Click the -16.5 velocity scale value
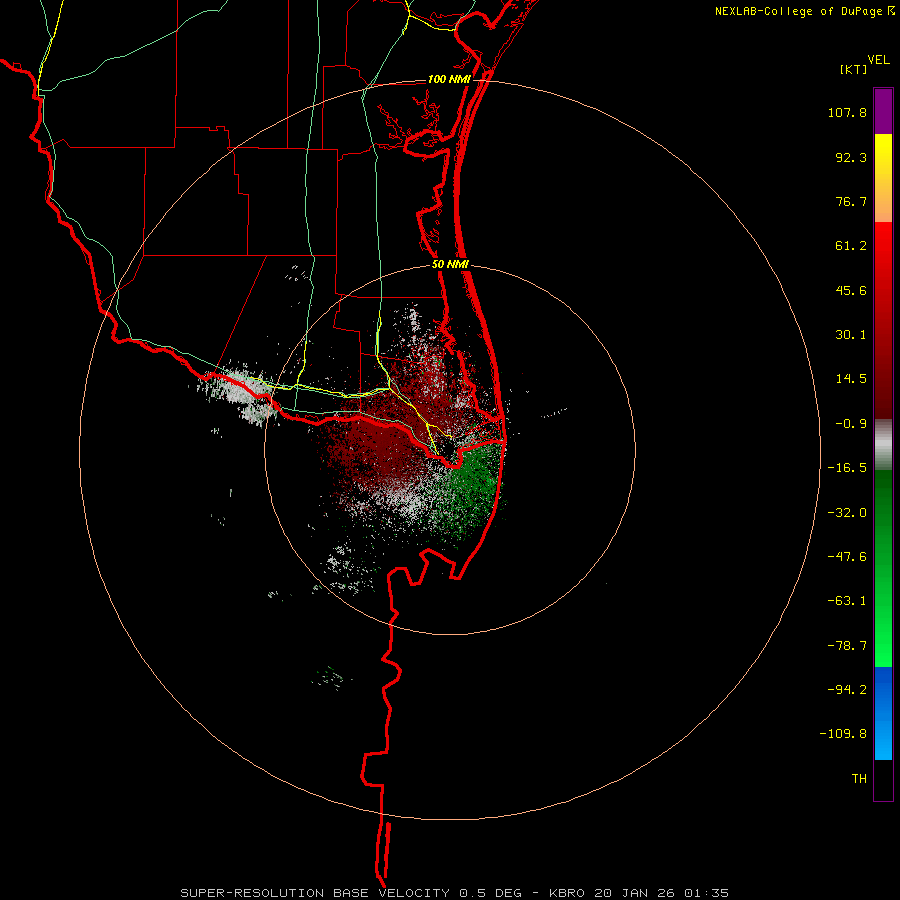 click(x=847, y=468)
